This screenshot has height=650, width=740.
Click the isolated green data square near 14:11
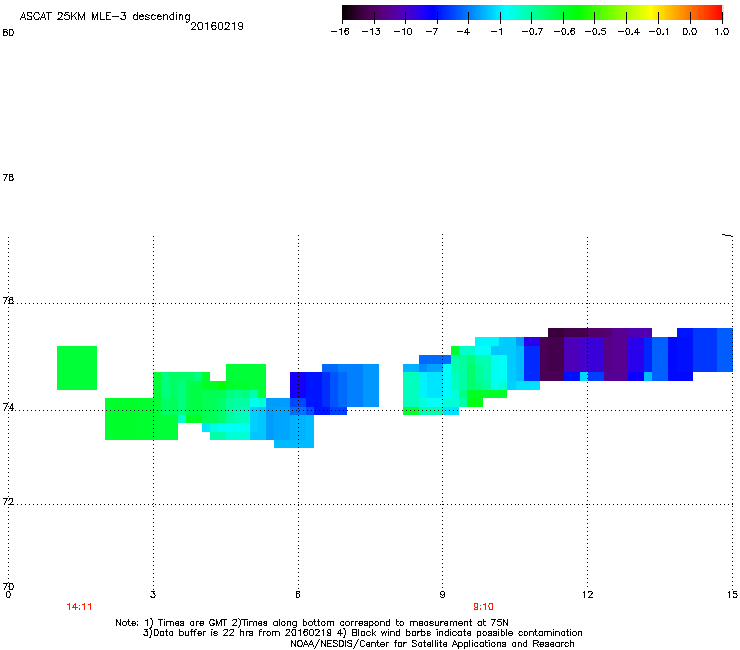click(77, 368)
